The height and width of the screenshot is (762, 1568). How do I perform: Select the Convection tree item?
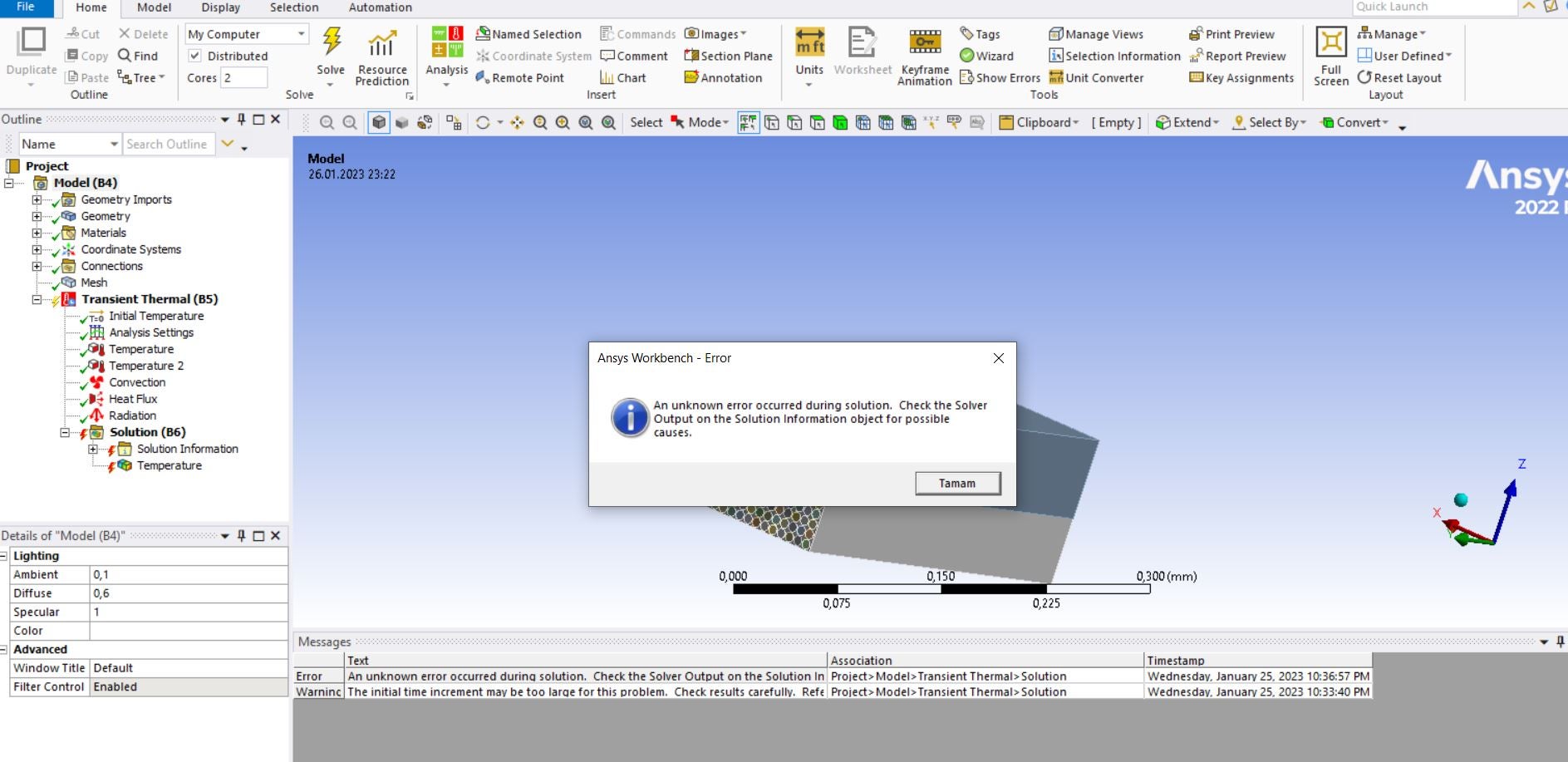pos(137,382)
